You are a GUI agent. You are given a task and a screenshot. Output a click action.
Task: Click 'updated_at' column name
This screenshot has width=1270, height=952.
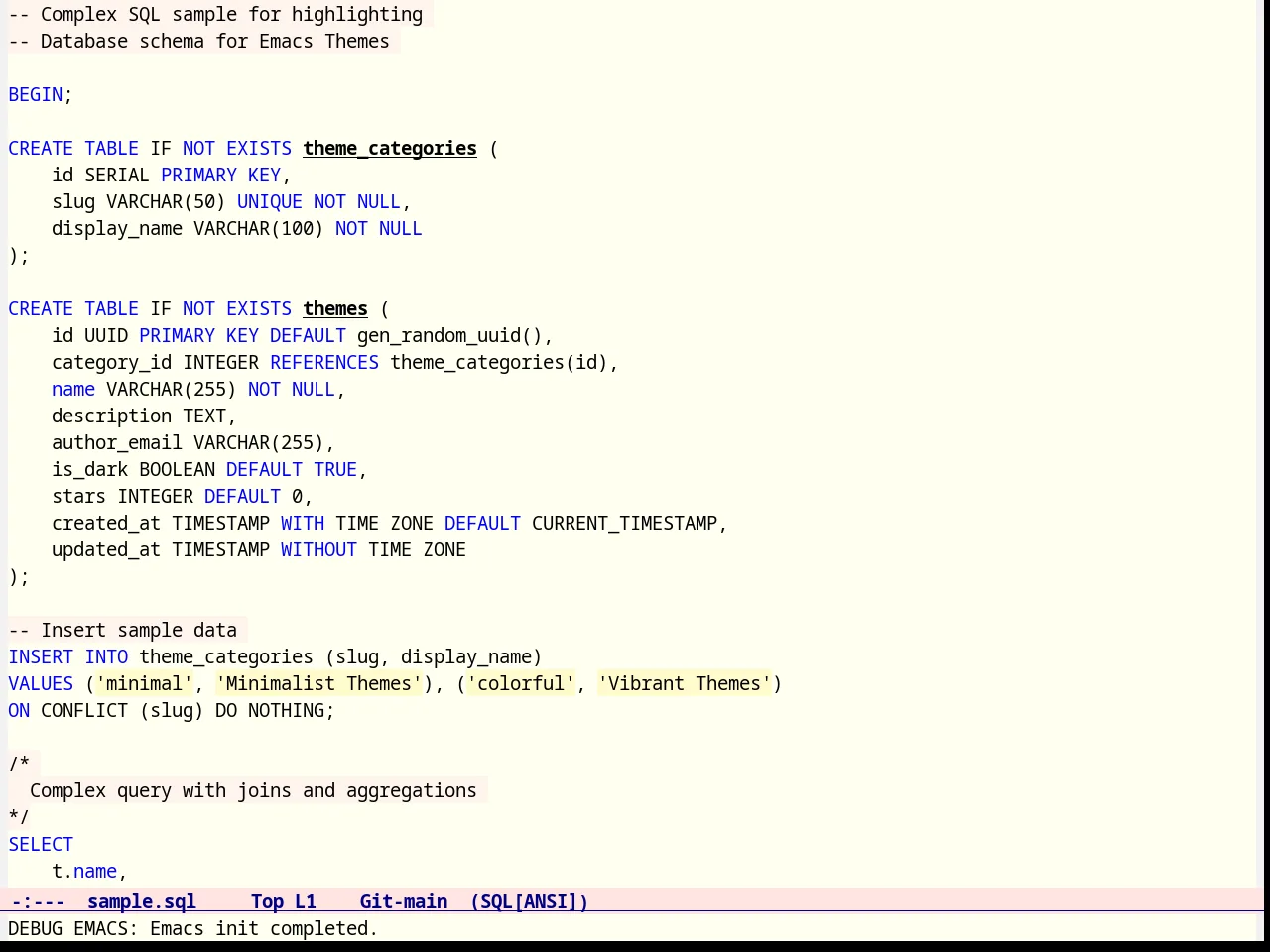[x=106, y=549]
